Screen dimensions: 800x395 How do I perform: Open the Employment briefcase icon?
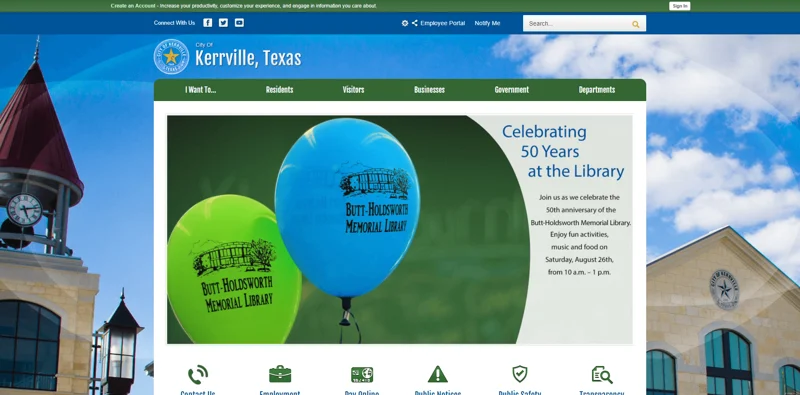(x=280, y=374)
